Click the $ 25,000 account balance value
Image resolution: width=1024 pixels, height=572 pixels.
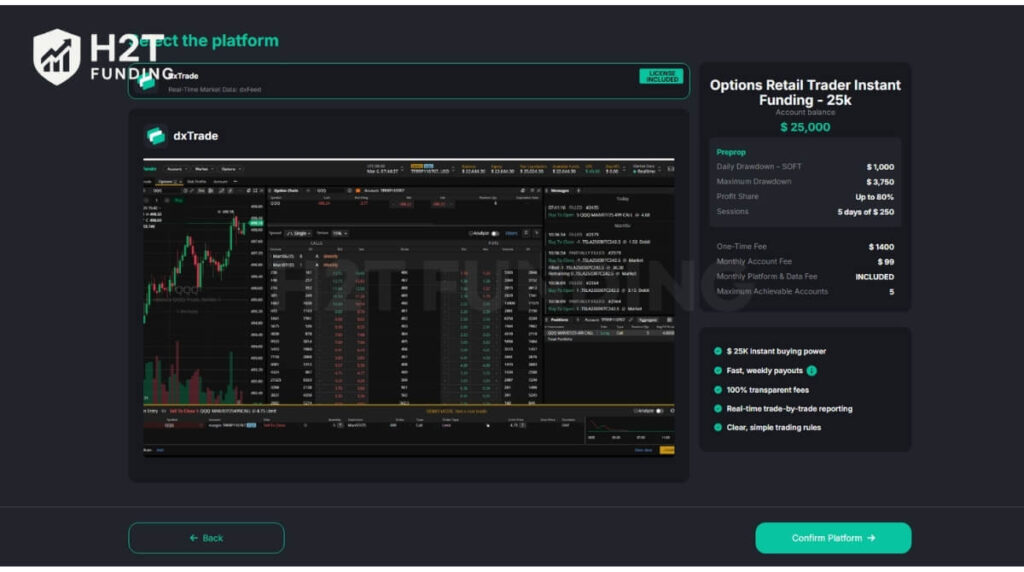click(x=805, y=127)
